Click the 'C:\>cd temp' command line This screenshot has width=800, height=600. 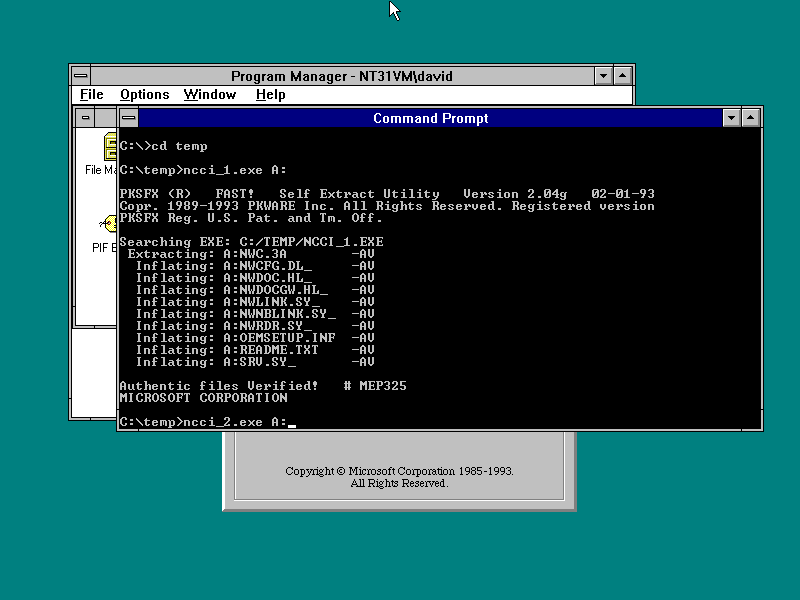pos(163,146)
